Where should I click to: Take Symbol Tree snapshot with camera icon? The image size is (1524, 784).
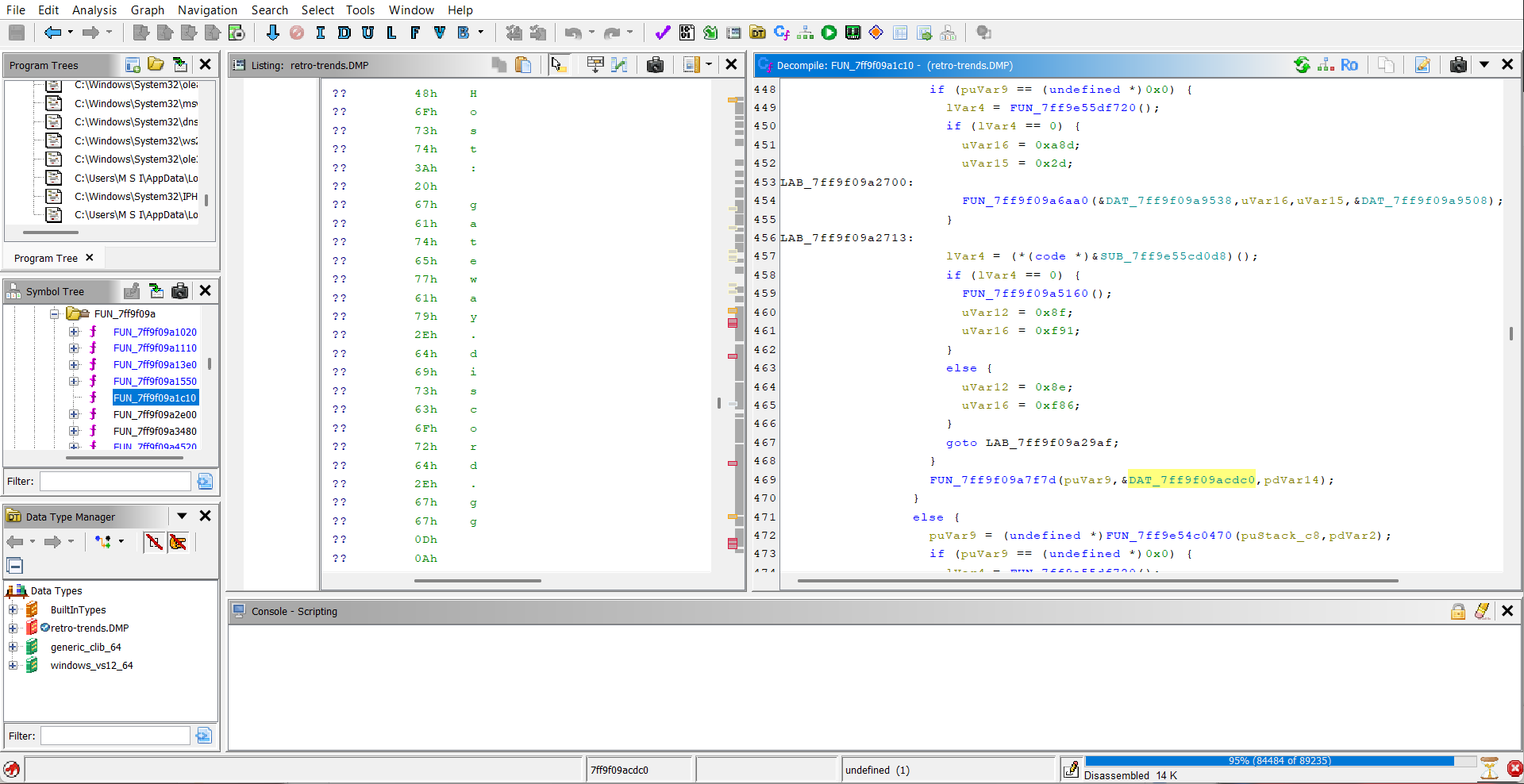(x=180, y=291)
